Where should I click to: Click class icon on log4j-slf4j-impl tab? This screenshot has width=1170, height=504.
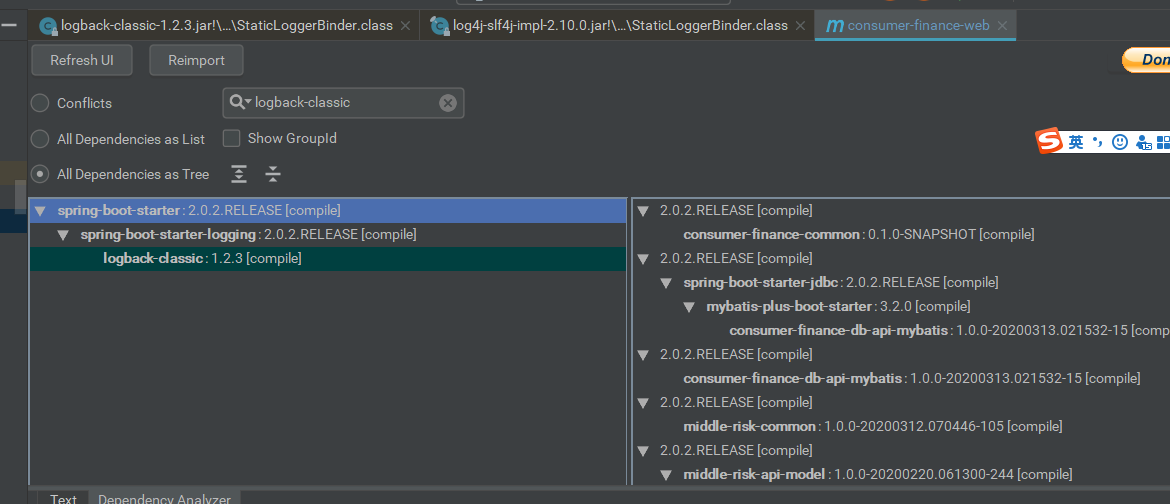[x=440, y=26]
